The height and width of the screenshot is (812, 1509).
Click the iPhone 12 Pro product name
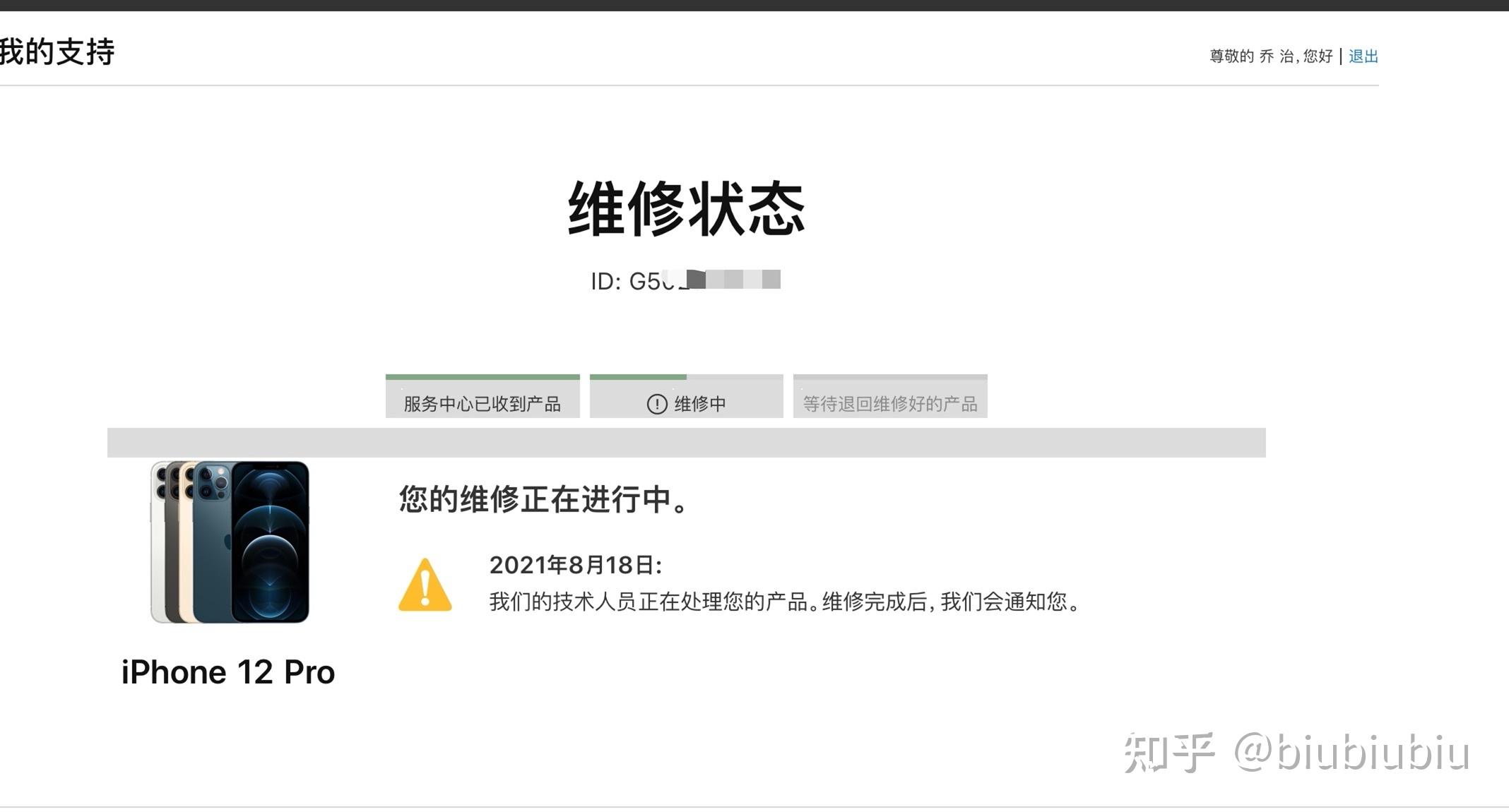tap(227, 672)
